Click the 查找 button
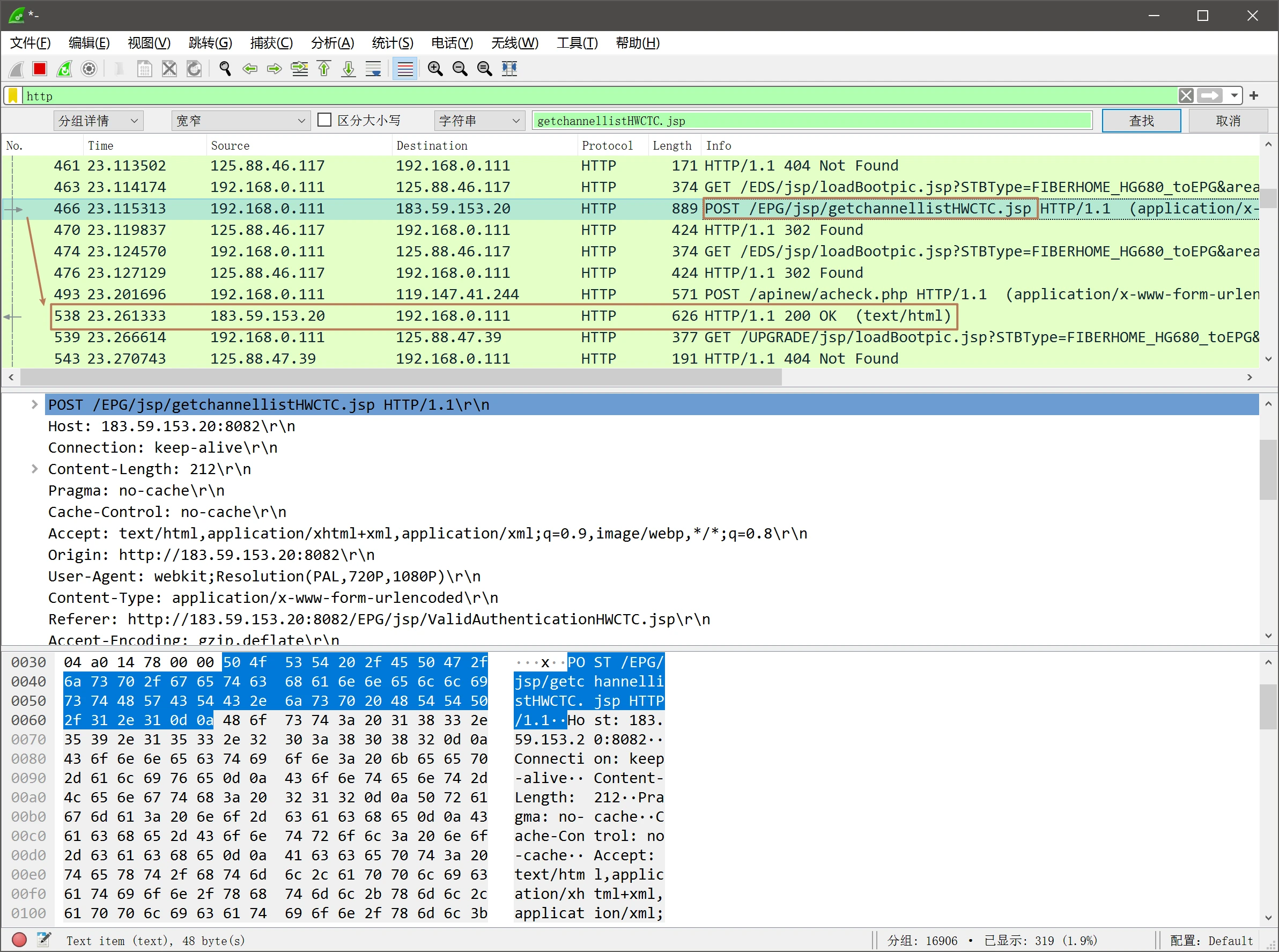The width and height of the screenshot is (1279, 952). pos(1141,121)
